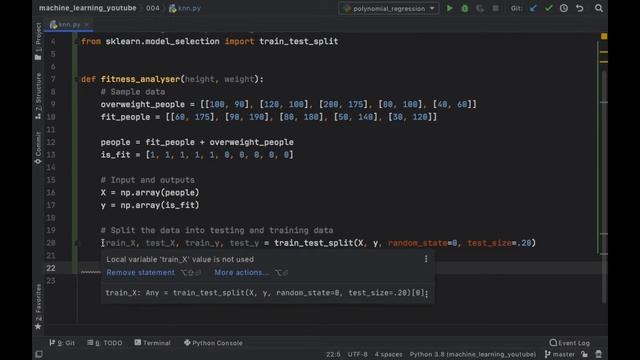This screenshot has height=360, width=640.
Task: Open Python 3.8 interpreter selector
Action: click(473, 354)
